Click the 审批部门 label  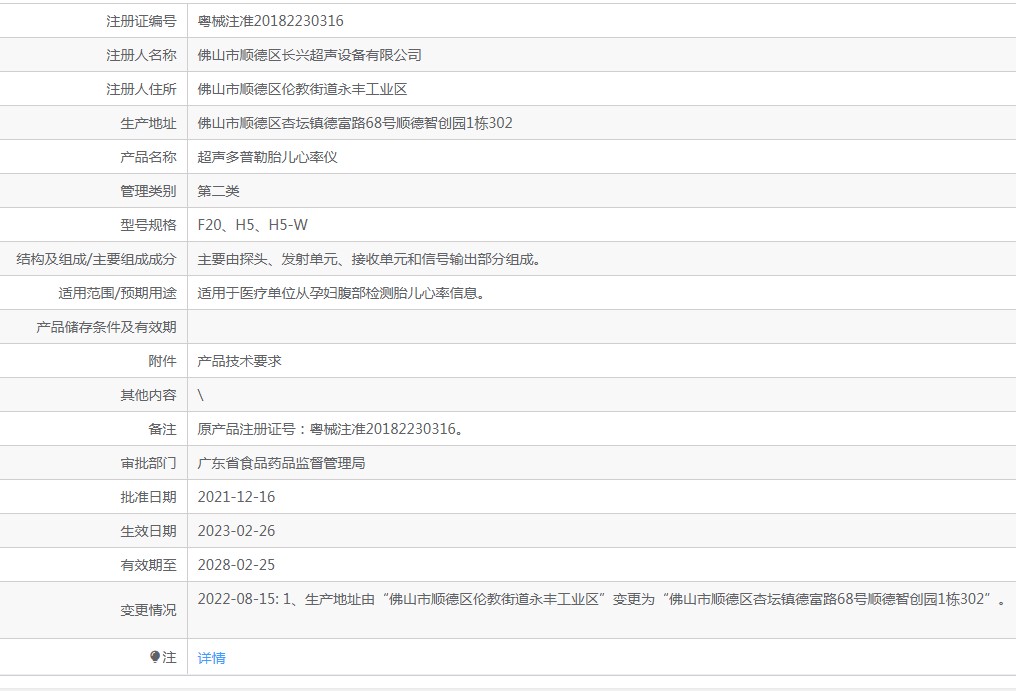[148, 463]
